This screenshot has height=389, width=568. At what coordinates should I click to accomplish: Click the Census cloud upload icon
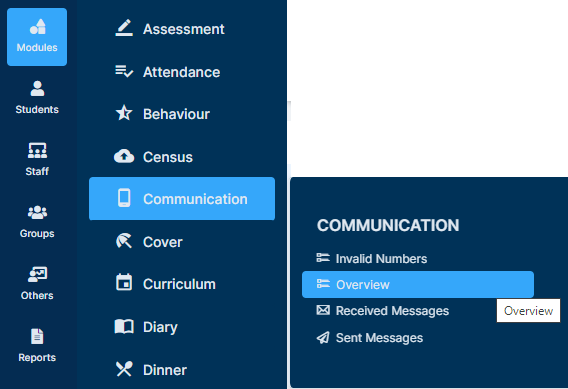click(x=124, y=156)
